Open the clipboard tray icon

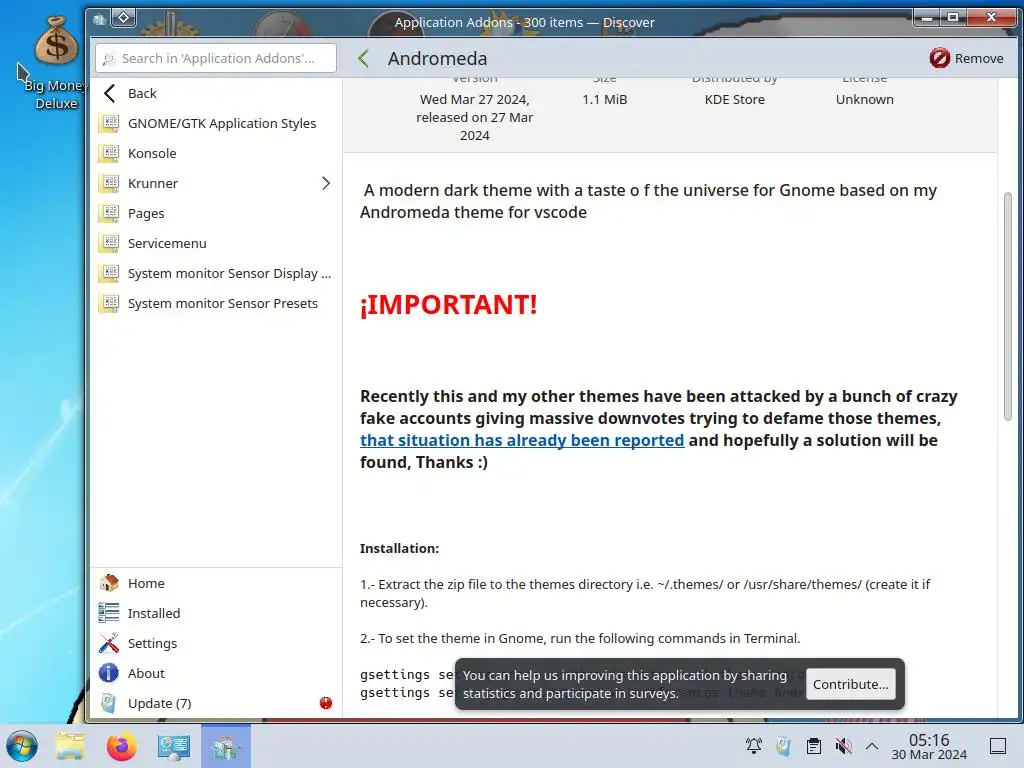[814, 746]
